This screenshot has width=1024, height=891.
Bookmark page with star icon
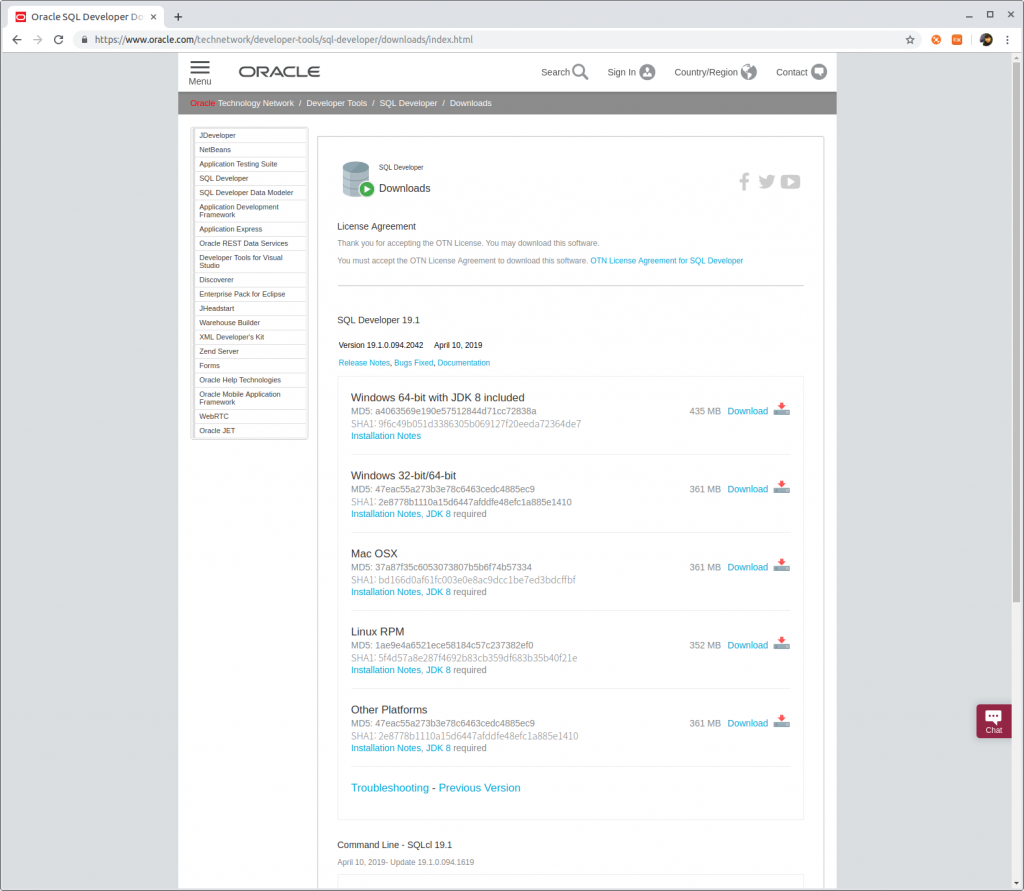[x=910, y=40]
